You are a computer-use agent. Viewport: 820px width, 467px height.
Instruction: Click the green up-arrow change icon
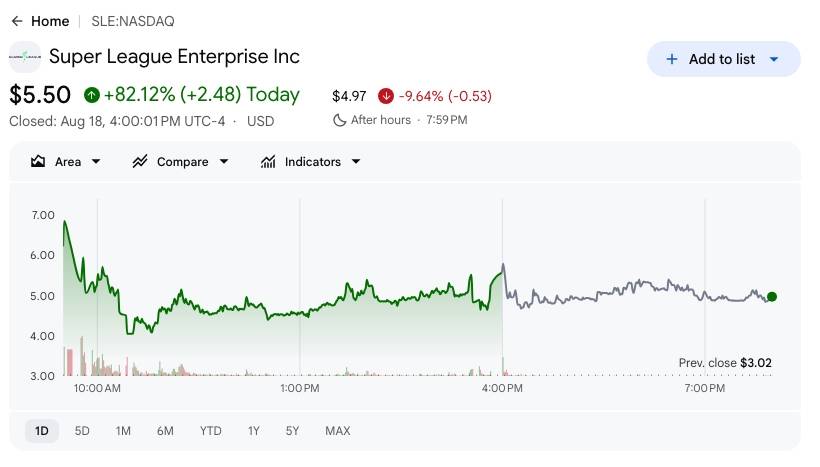tap(92, 95)
